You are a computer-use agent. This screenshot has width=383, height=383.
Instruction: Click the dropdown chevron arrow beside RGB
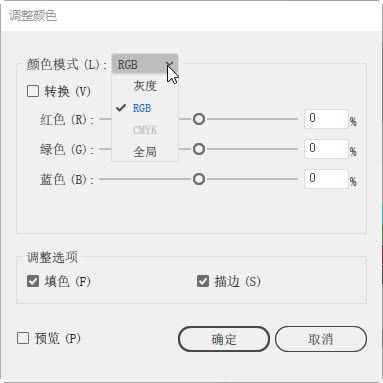point(170,64)
